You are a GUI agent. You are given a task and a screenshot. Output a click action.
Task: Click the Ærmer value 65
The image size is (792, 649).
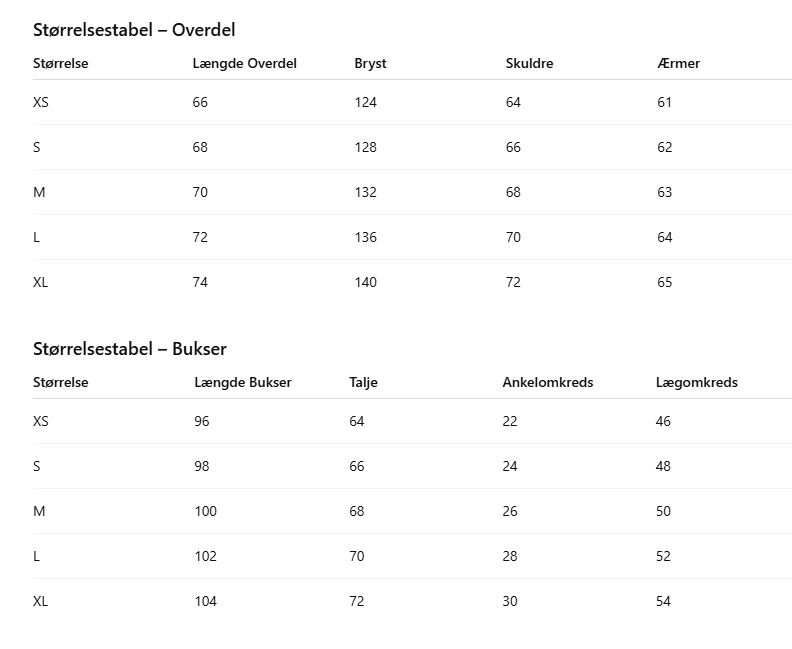click(x=665, y=283)
